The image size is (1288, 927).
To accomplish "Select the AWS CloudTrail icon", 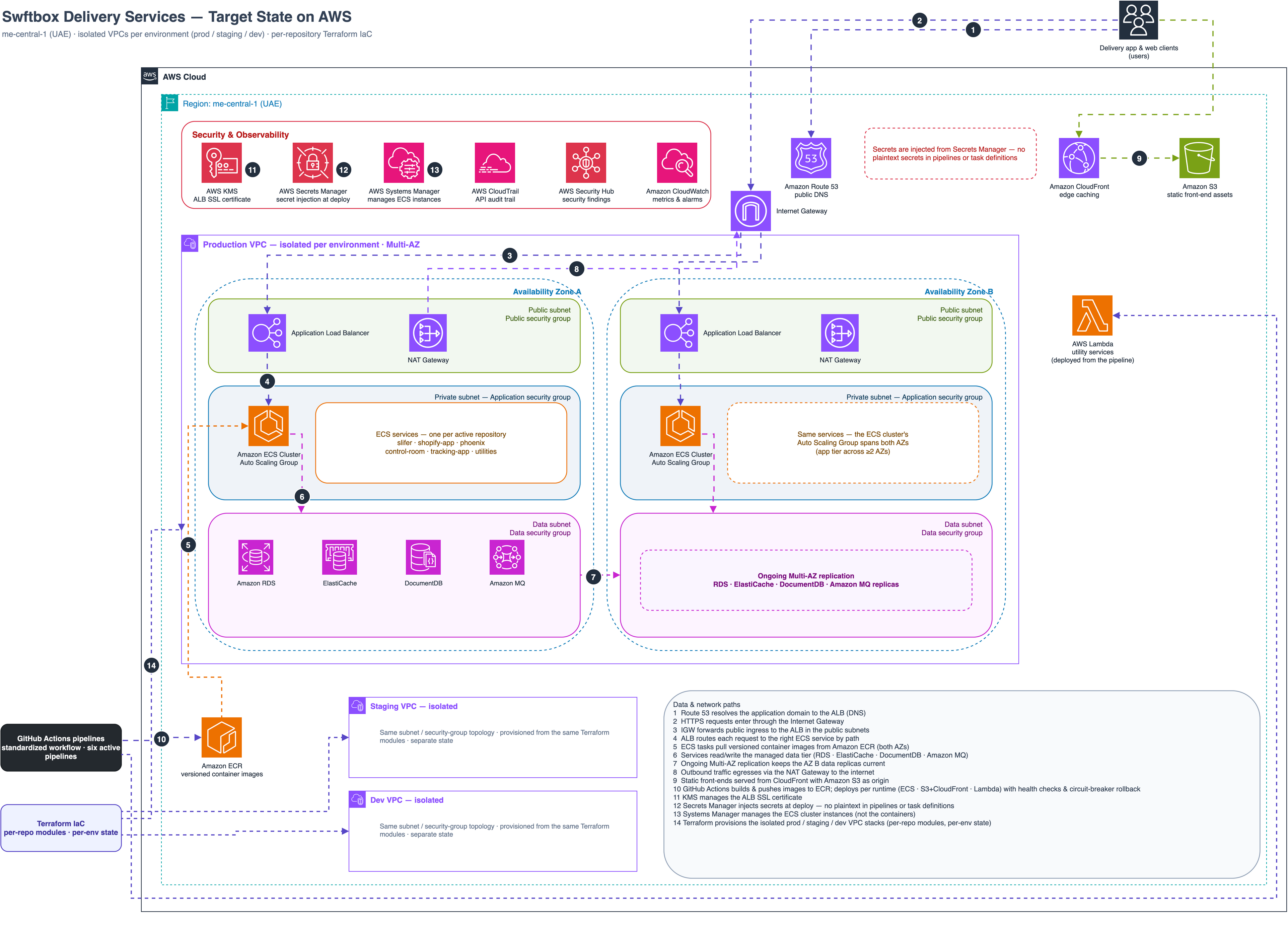I will [495, 162].
